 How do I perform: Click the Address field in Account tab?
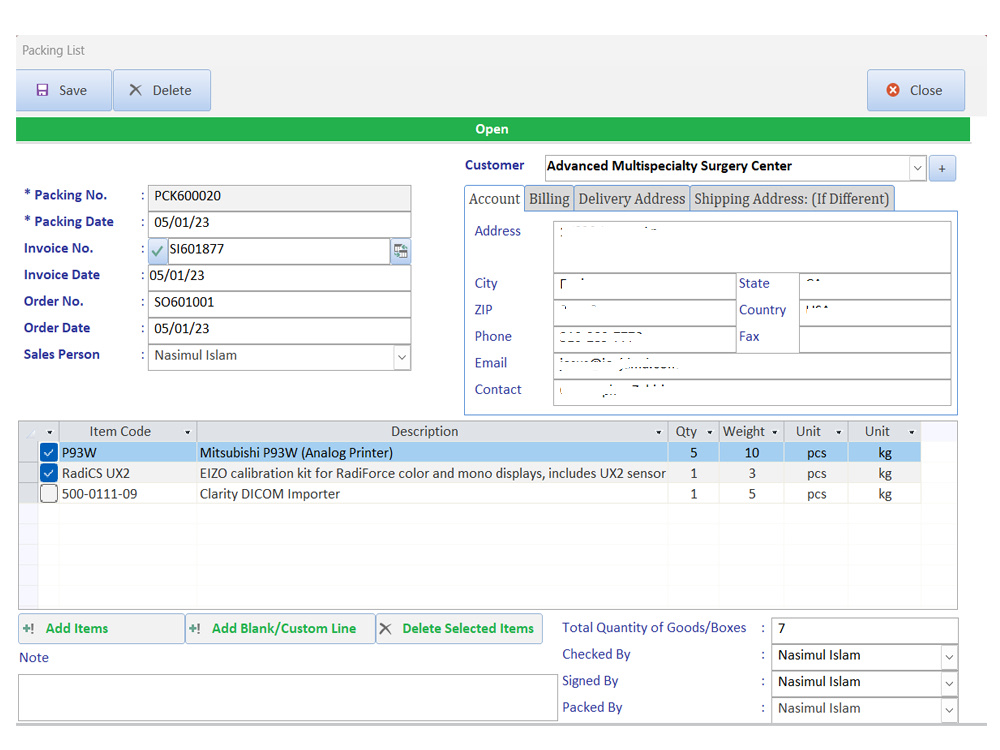[752, 247]
